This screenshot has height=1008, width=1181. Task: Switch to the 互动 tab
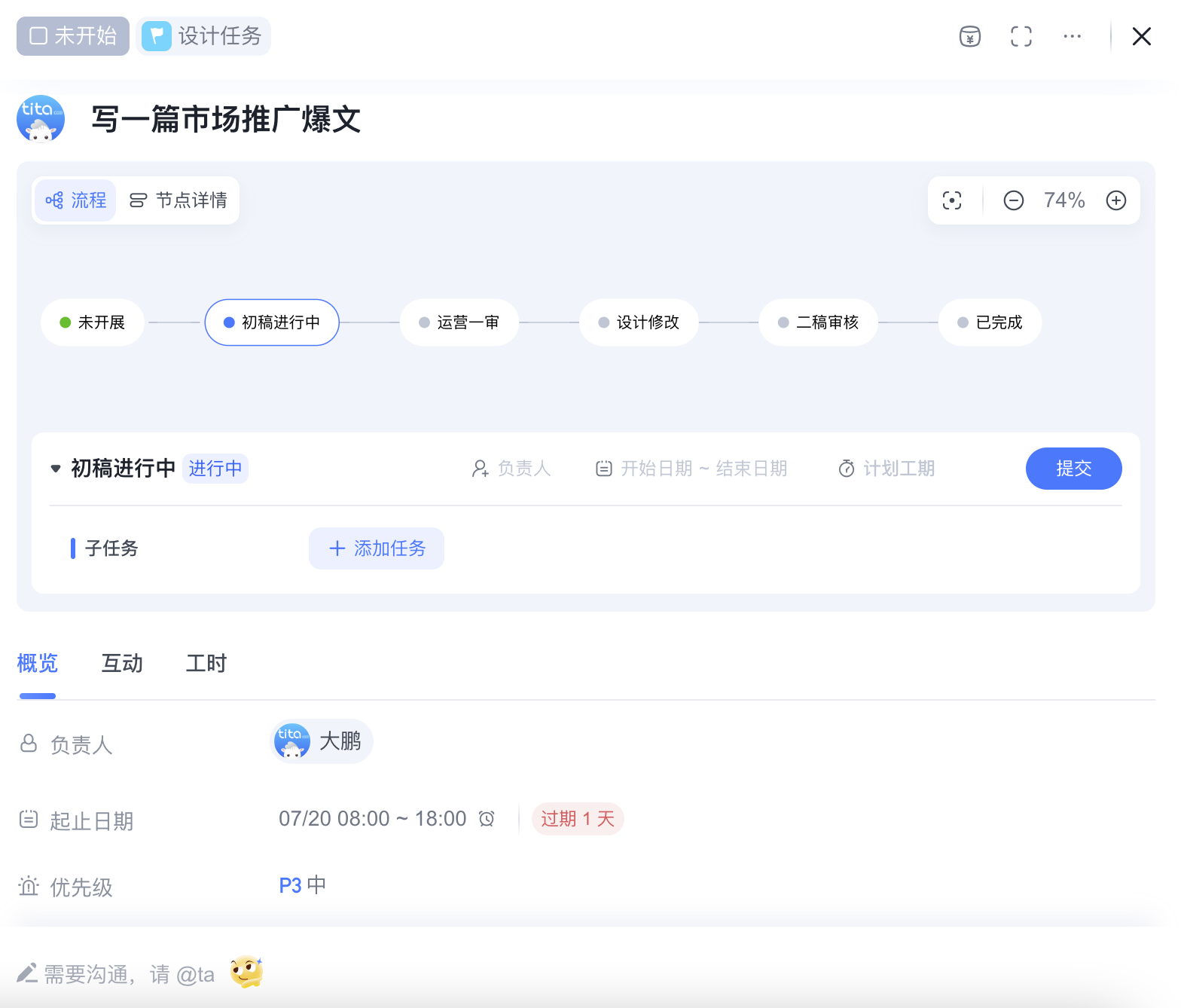click(x=122, y=664)
